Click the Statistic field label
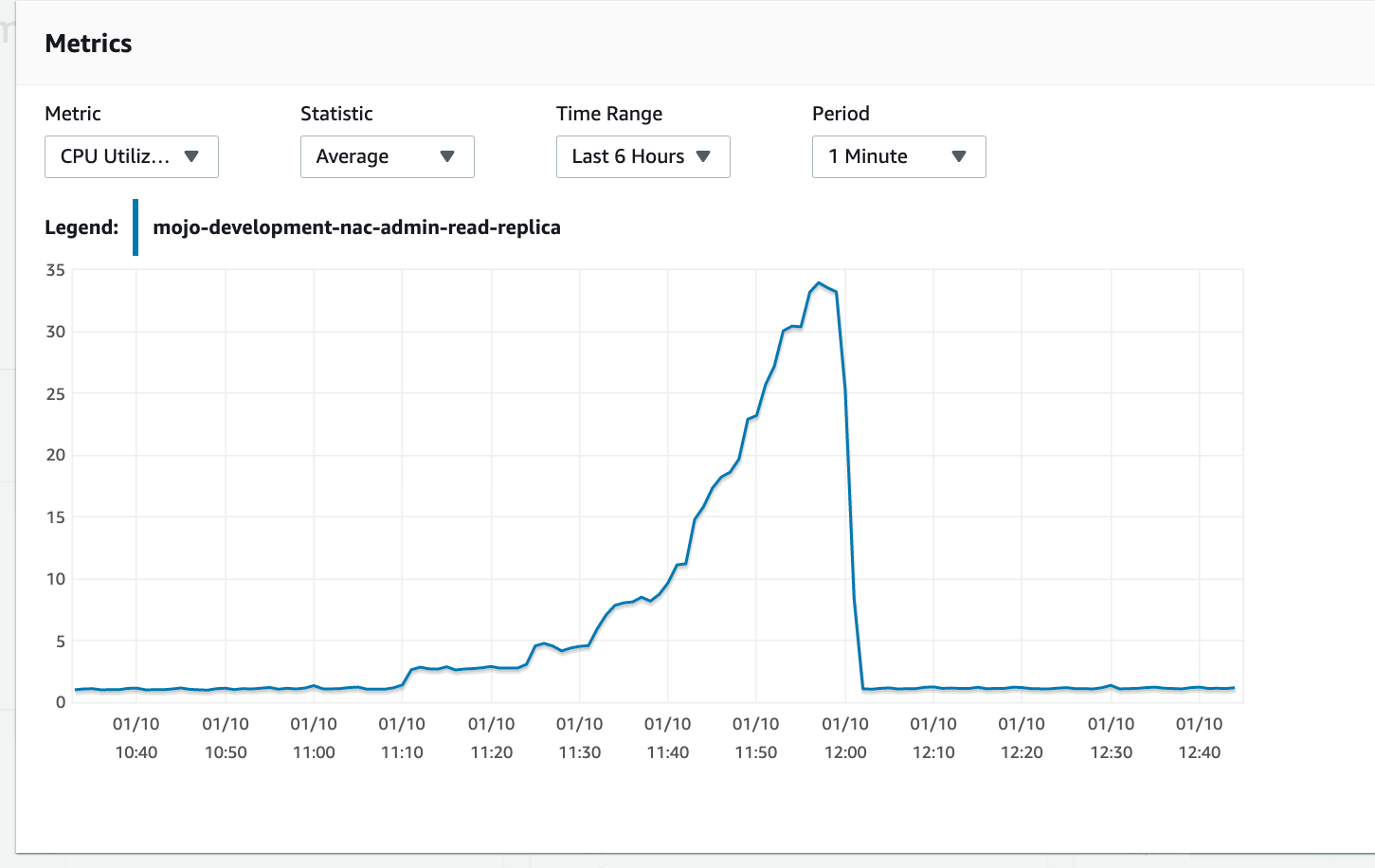The height and width of the screenshot is (868, 1375). (x=336, y=114)
